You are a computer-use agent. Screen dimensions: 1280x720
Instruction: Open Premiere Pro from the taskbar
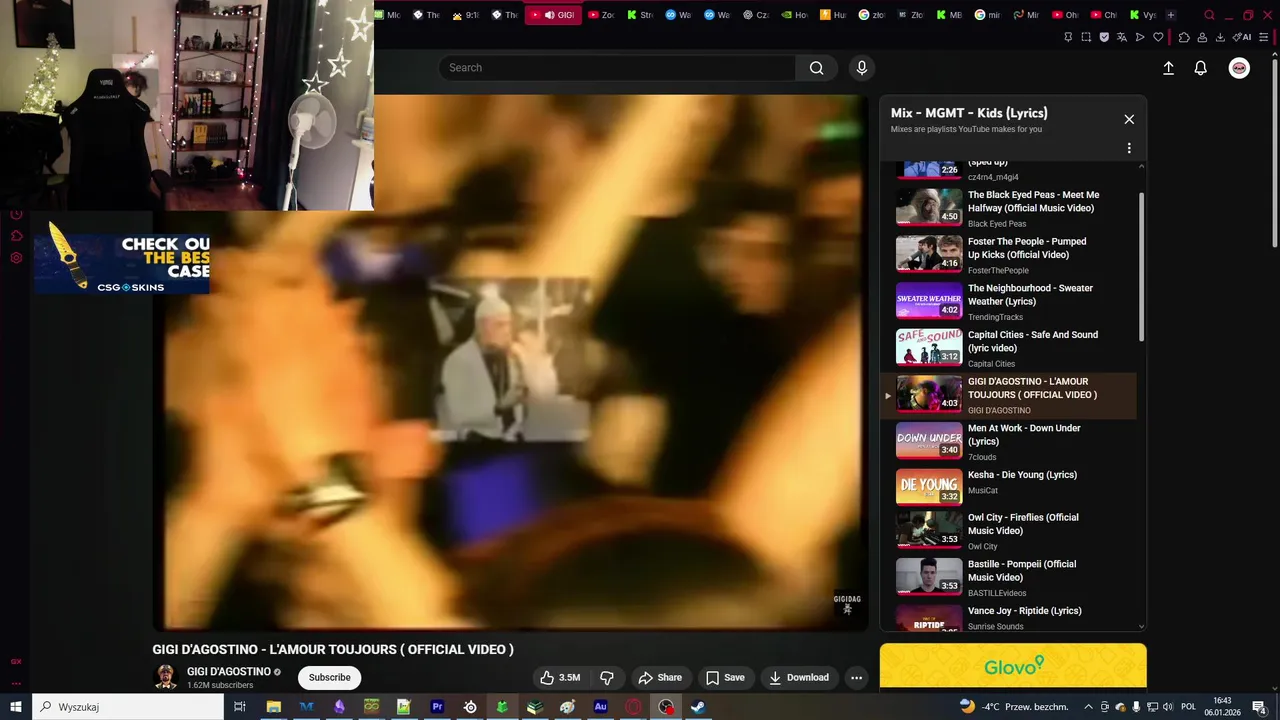tap(437, 707)
